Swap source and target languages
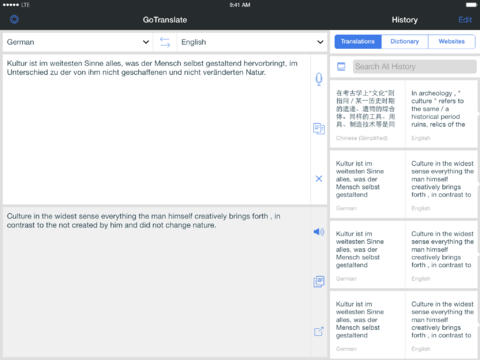The height and width of the screenshot is (360, 480). (x=165, y=42)
